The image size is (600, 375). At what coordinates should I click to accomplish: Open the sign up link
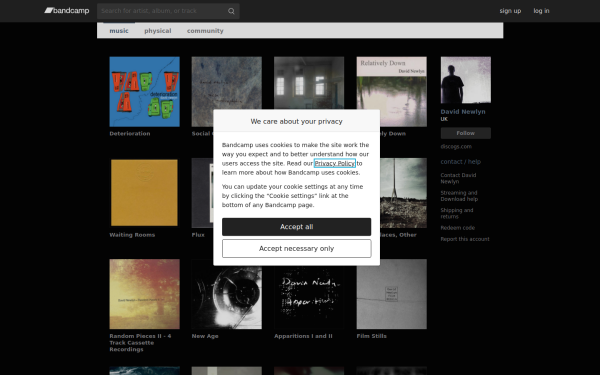click(x=510, y=11)
